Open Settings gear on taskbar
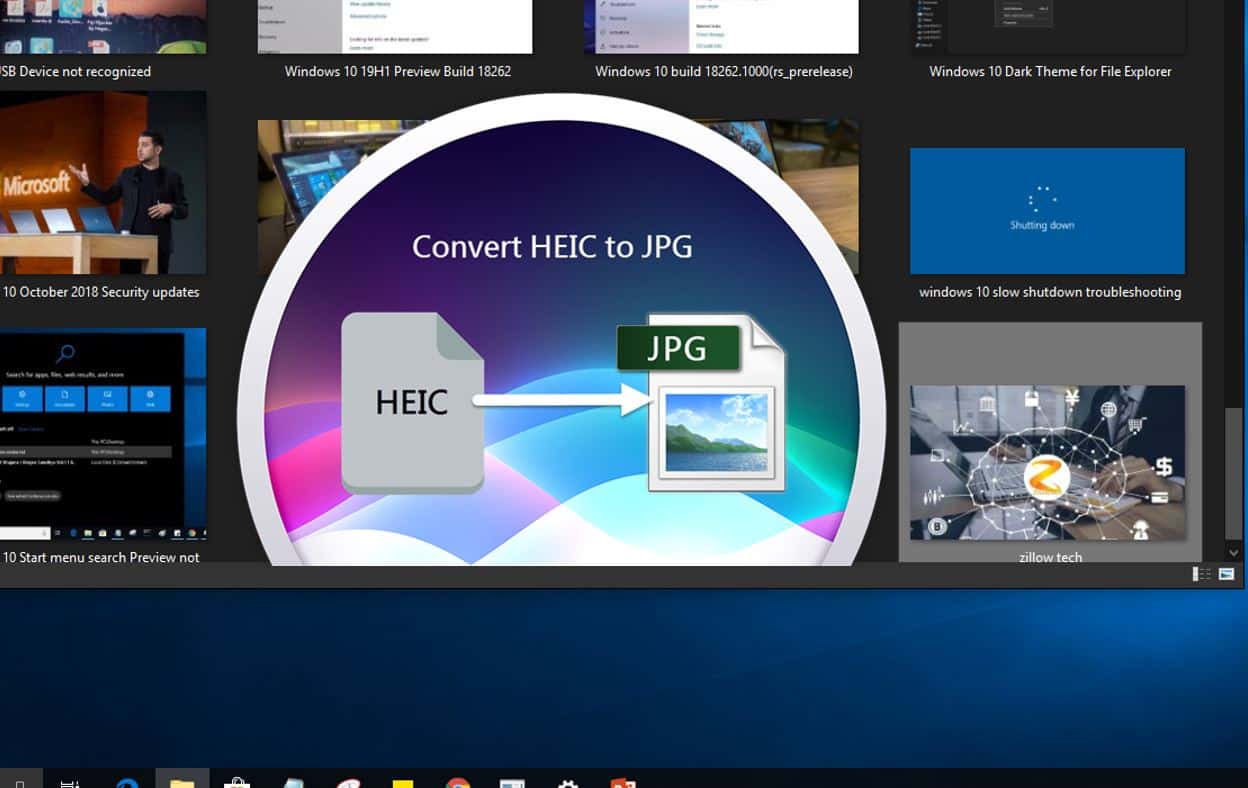The height and width of the screenshot is (788, 1248). [568, 781]
